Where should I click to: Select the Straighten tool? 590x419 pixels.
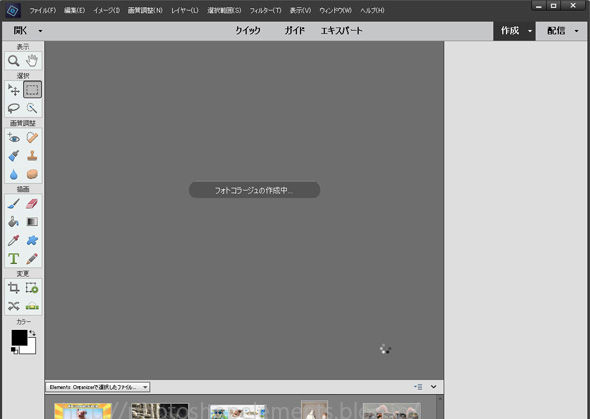(32, 306)
